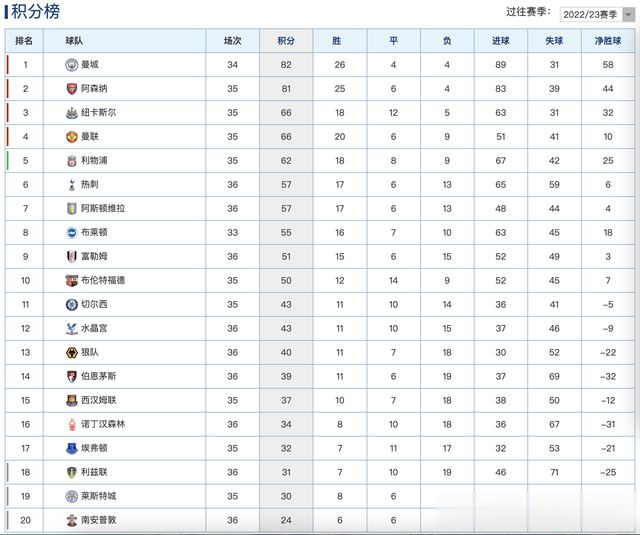Click the Brighton club crest icon
This screenshot has height=535, width=640.
(x=71, y=233)
